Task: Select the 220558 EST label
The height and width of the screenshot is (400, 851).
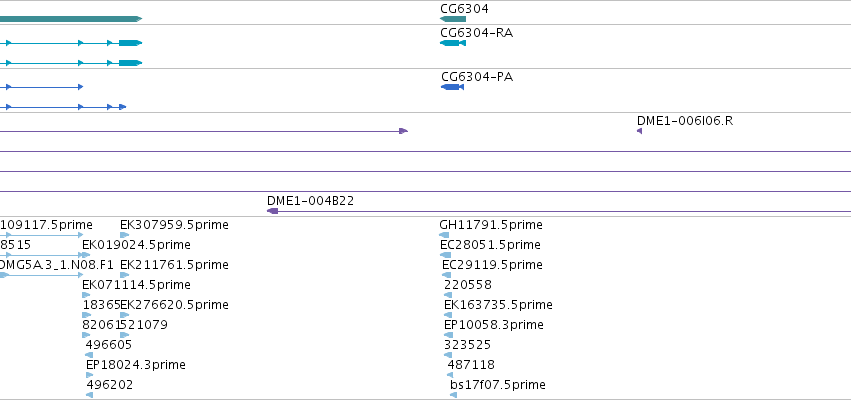Action: tap(468, 285)
